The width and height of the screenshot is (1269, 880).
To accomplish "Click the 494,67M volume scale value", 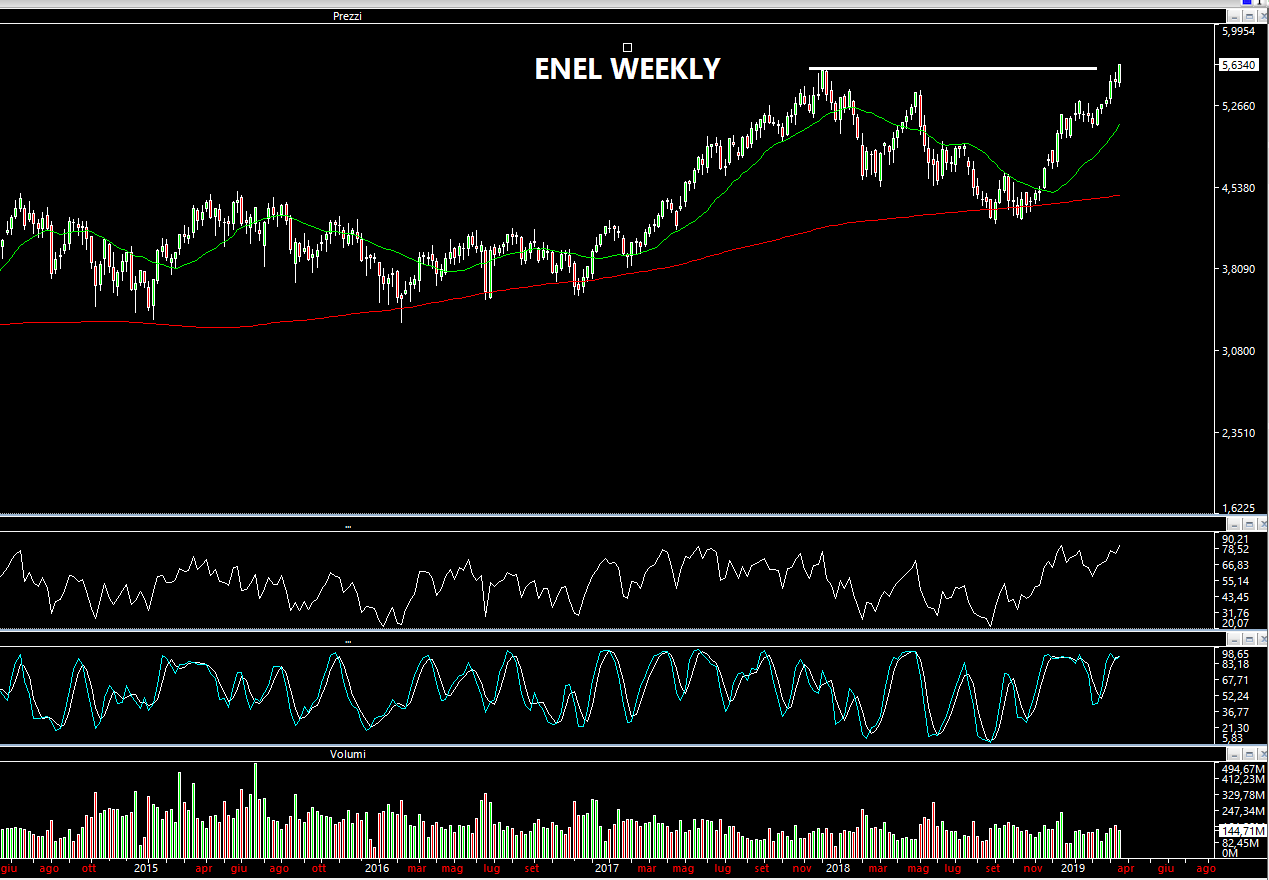I will coord(1241,767).
